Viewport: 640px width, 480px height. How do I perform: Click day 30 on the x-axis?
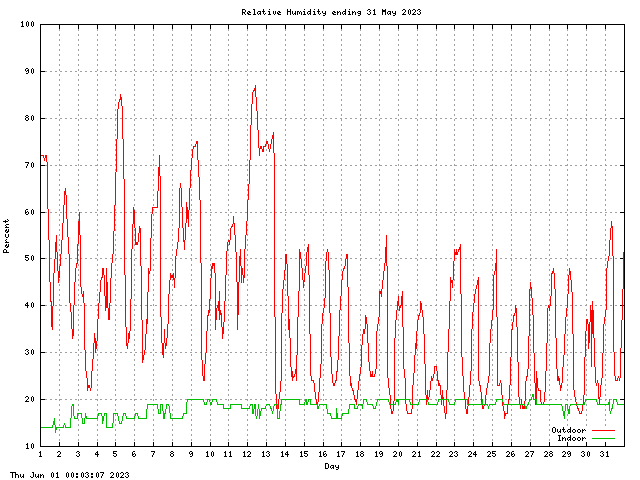[587, 454]
